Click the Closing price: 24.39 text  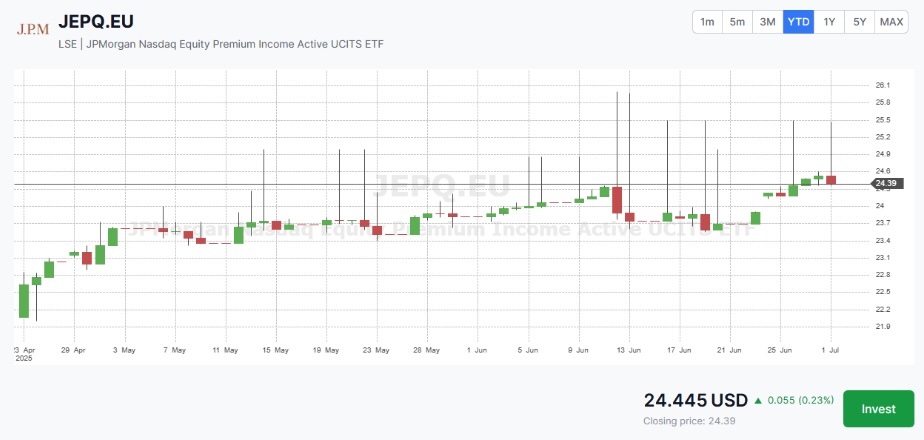point(689,421)
